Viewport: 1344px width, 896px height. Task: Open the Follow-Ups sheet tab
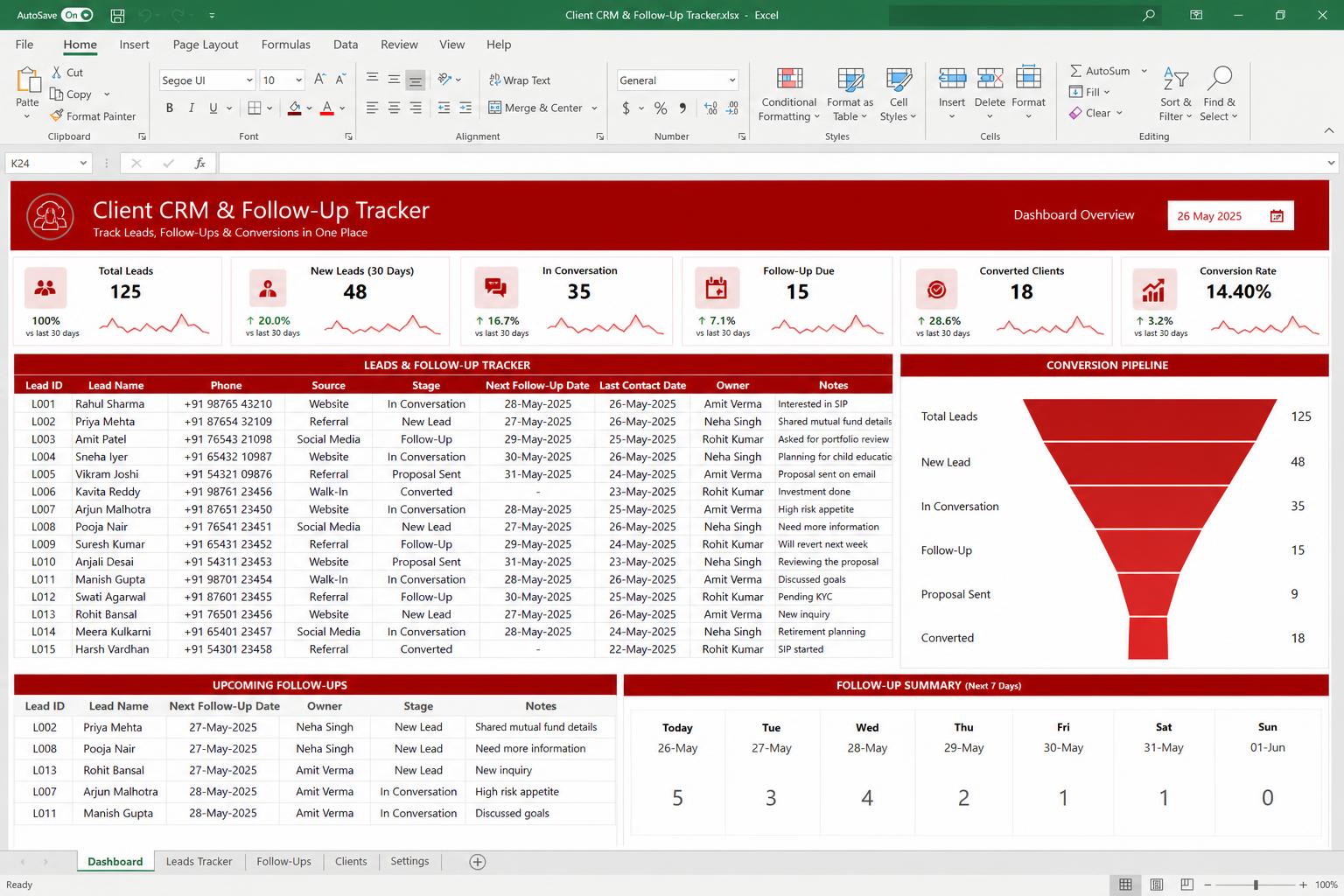tap(283, 861)
